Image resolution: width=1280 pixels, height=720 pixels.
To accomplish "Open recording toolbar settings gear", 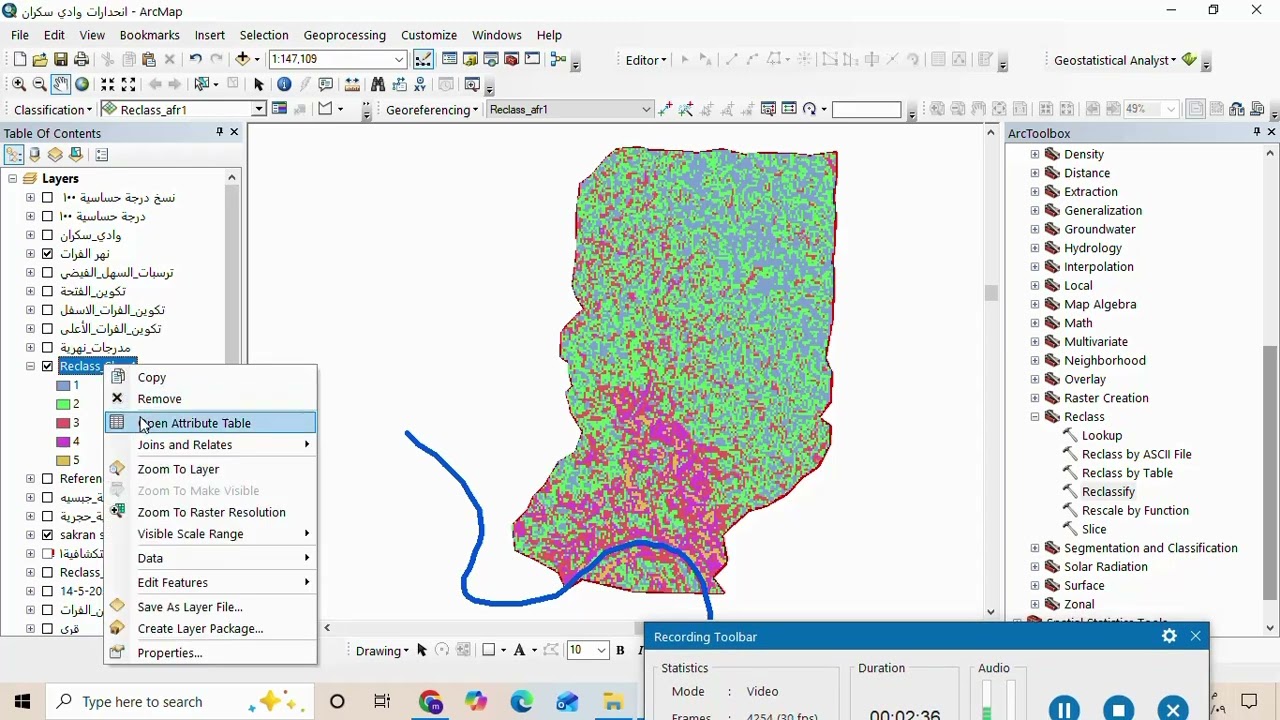I will [1169, 636].
